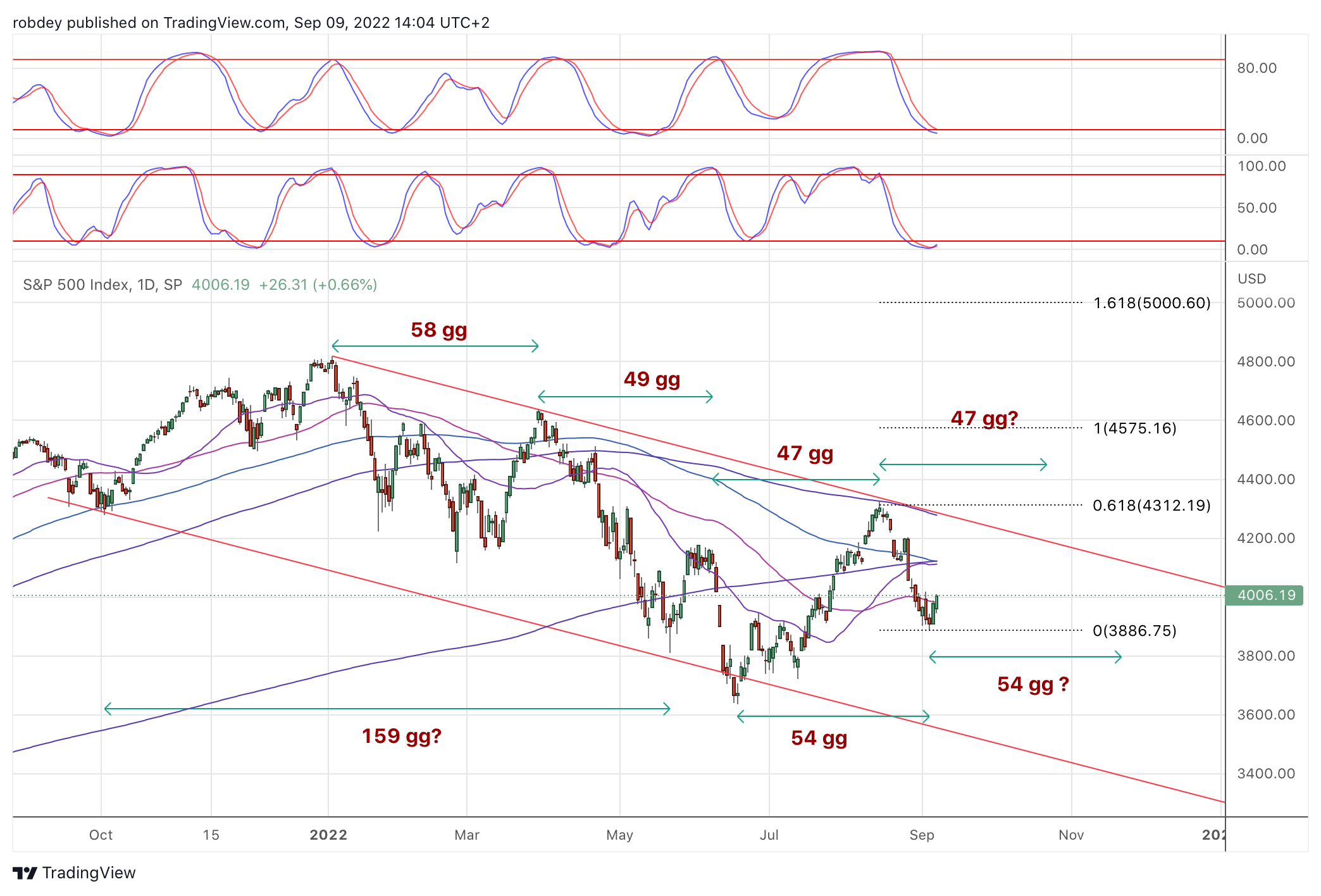Click the Fibonacci 0(3886.75) label

pos(1135,631)
